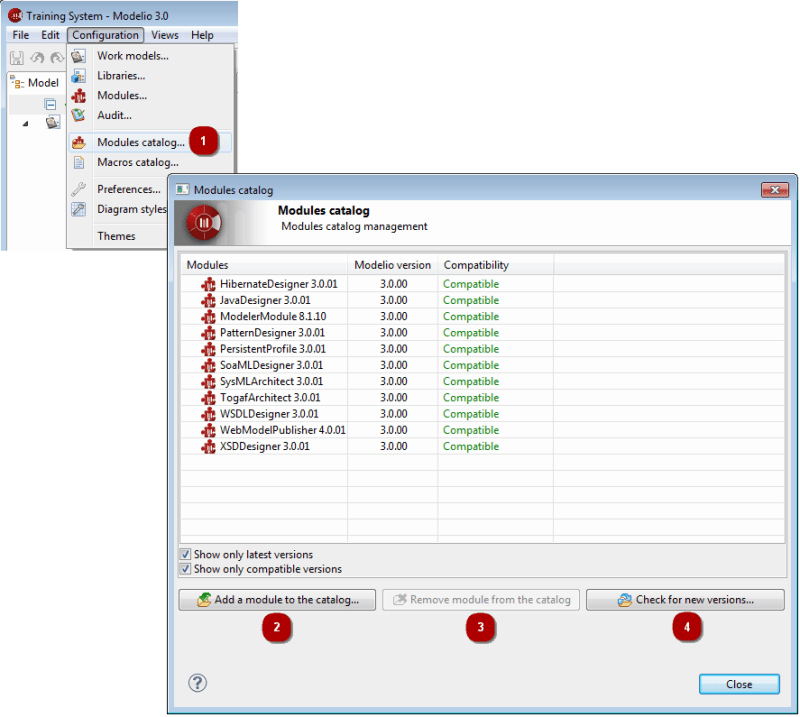Toggle Show only compatible versions checkbox
800x717 pixels.
[x=185, y=568]
